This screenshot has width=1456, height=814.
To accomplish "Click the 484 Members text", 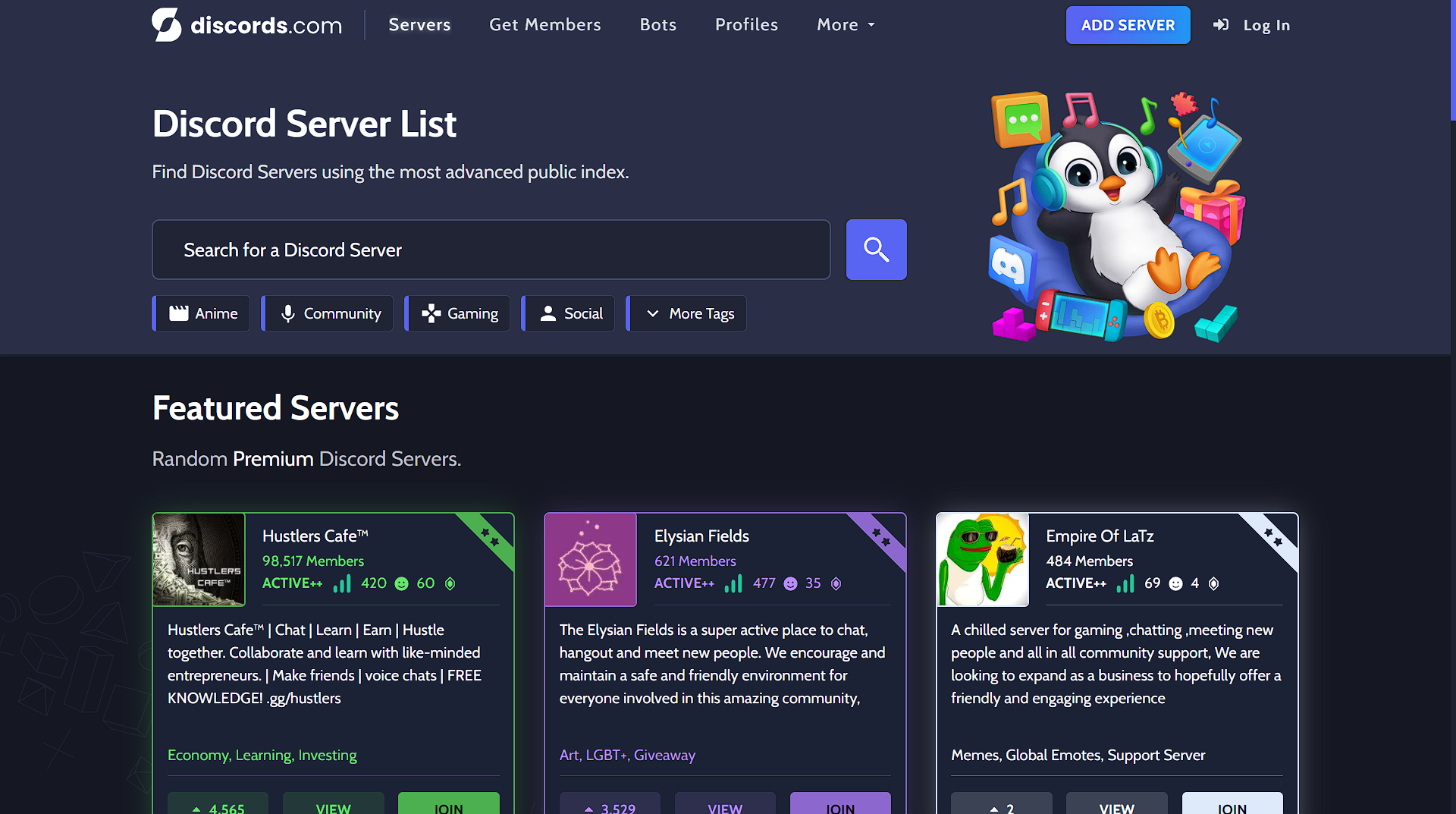I will click(x=1090, y=561).
